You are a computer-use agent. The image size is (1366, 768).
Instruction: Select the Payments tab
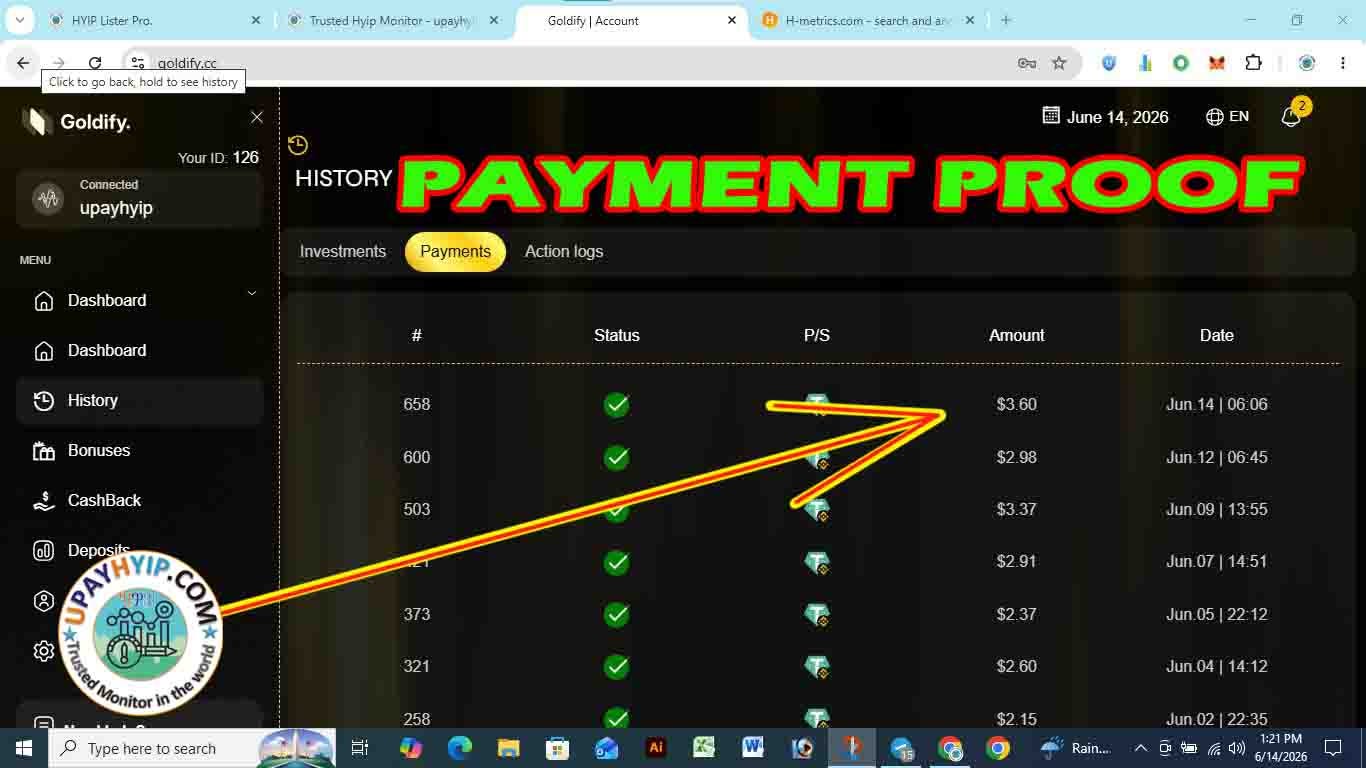coord(455,251)
